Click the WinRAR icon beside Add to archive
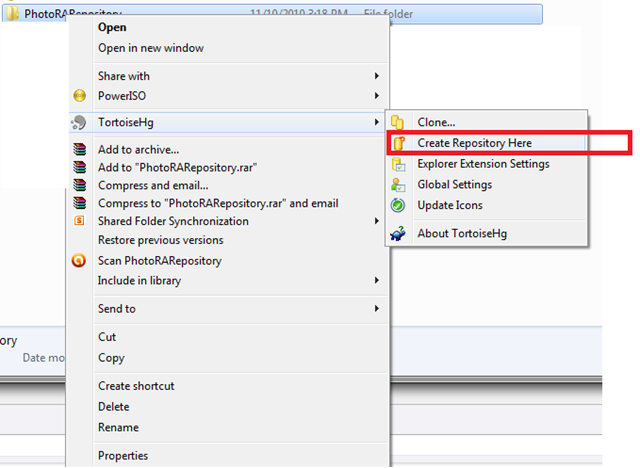Viewport: 640px width, 468px height. click(x=80, y=150)
